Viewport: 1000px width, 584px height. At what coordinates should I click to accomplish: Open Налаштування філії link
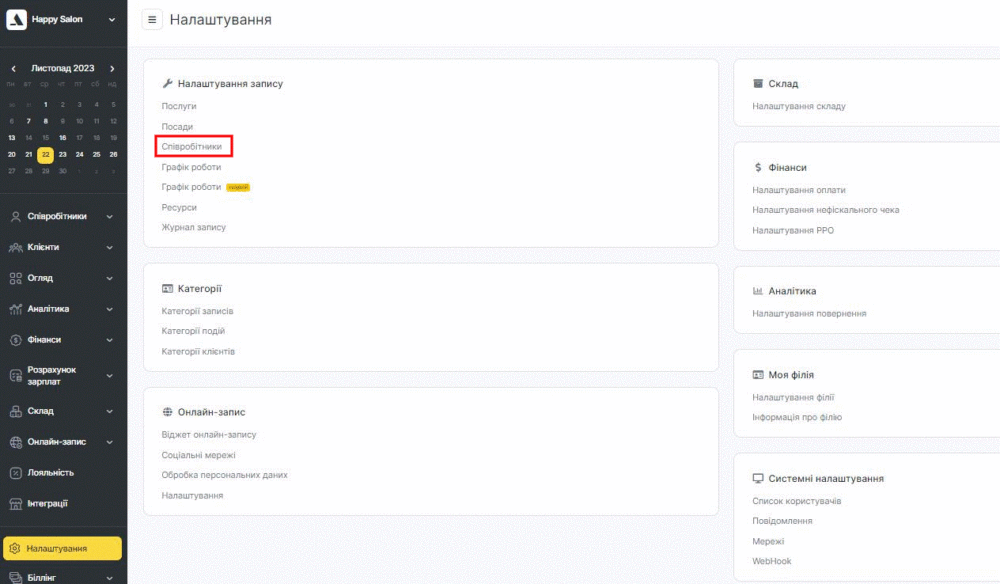[793, 397]
